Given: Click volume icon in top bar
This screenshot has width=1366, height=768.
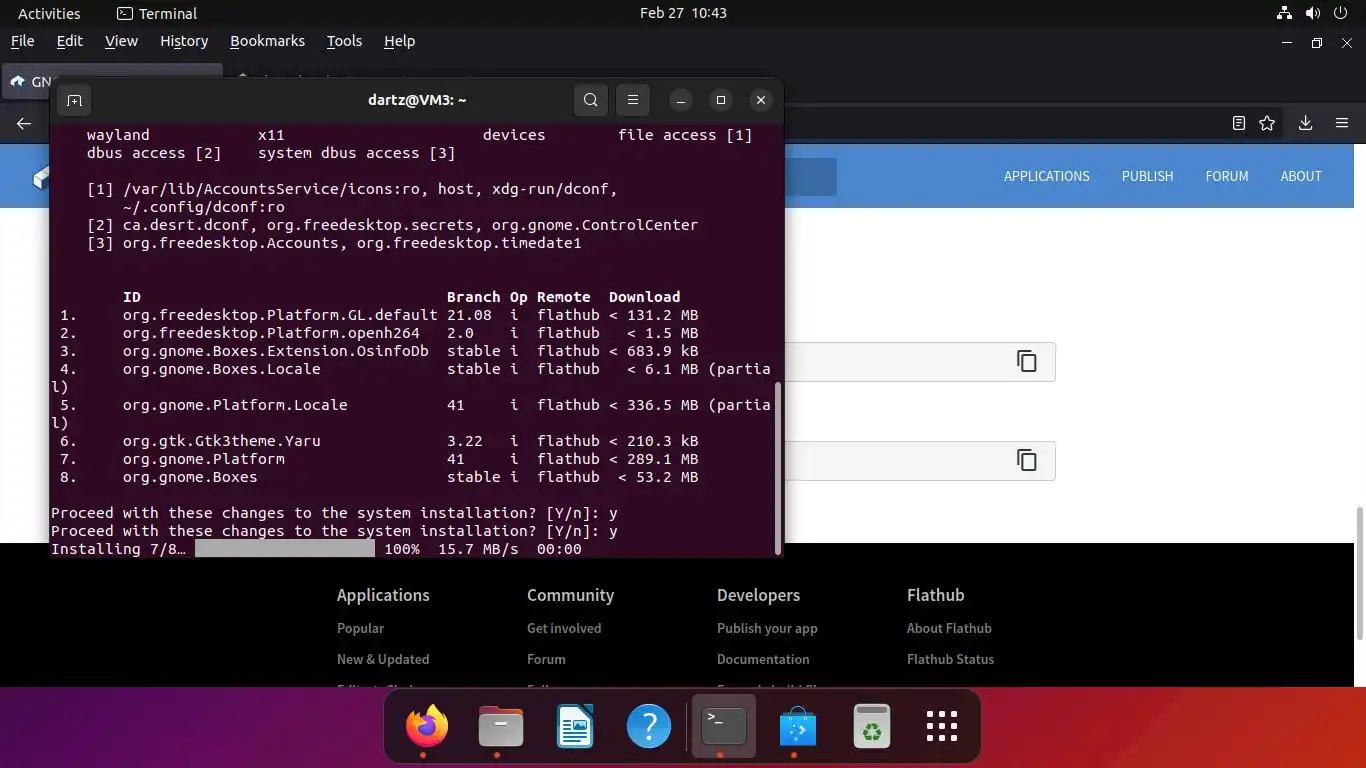Looking at the screenshot, I should (1313, 13).
